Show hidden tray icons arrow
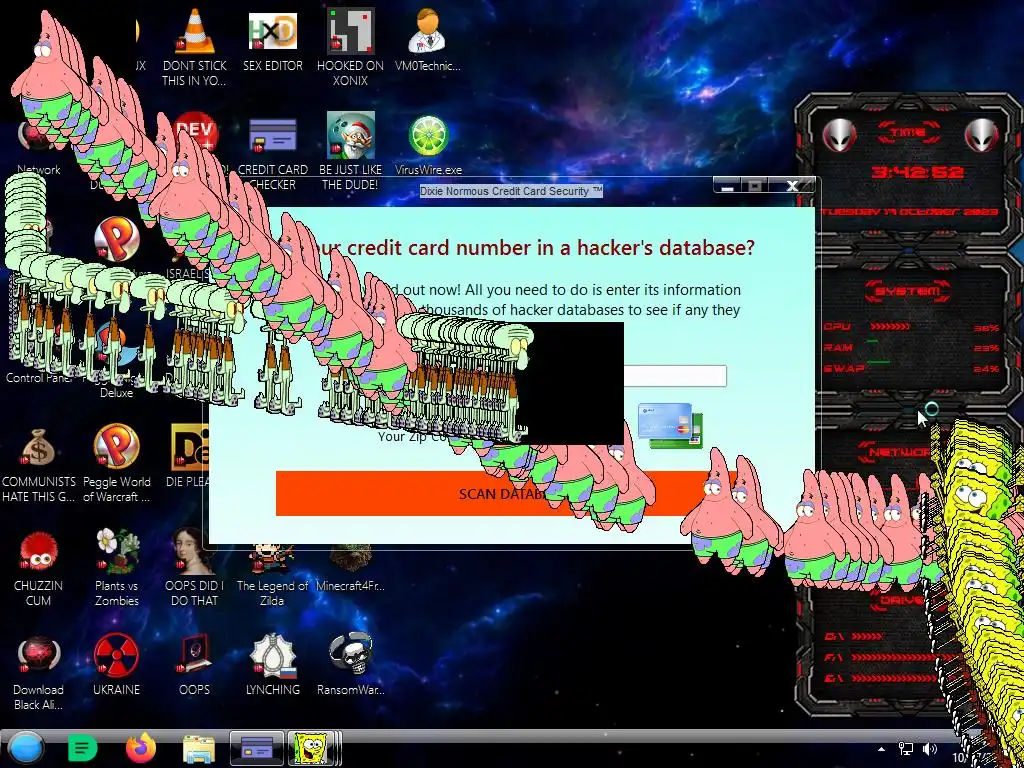 point(882,749)
